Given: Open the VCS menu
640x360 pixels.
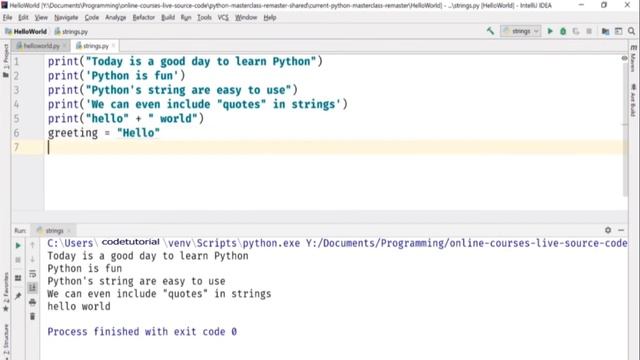Looking at the screenshot, I should [x=223, y=18].
